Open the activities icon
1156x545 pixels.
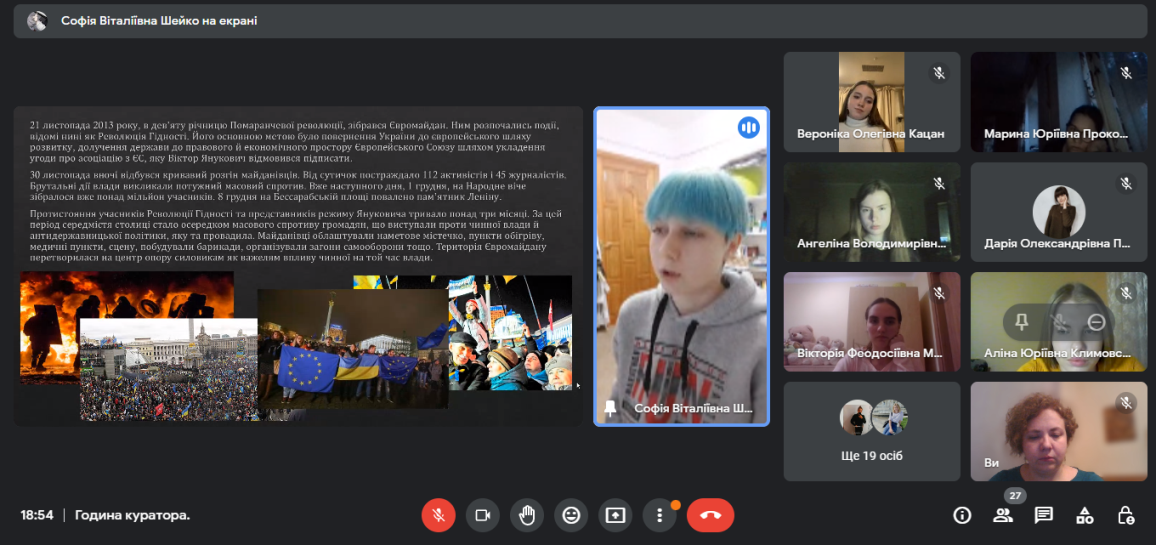[x=1084, y=515]
